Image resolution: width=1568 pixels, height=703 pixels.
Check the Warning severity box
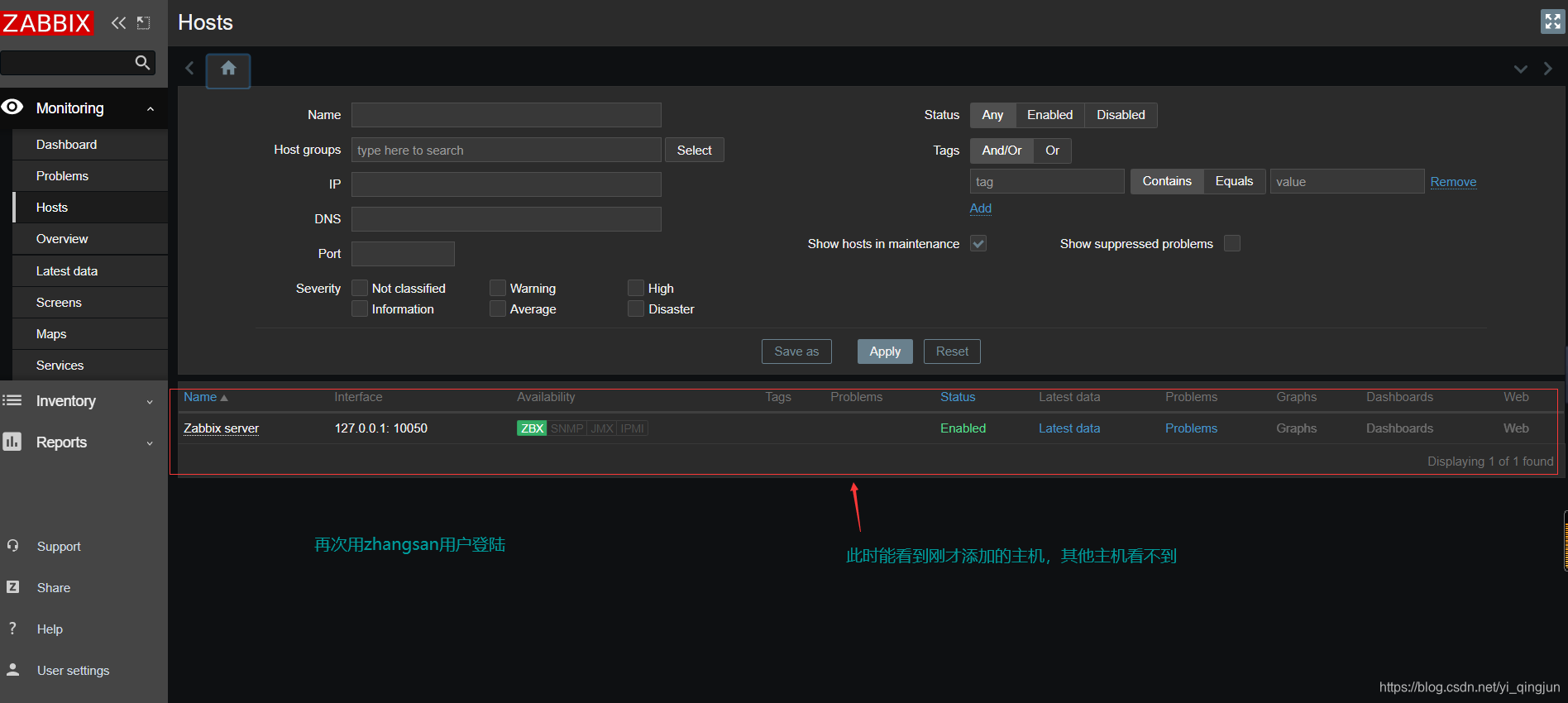coord(498,288)
